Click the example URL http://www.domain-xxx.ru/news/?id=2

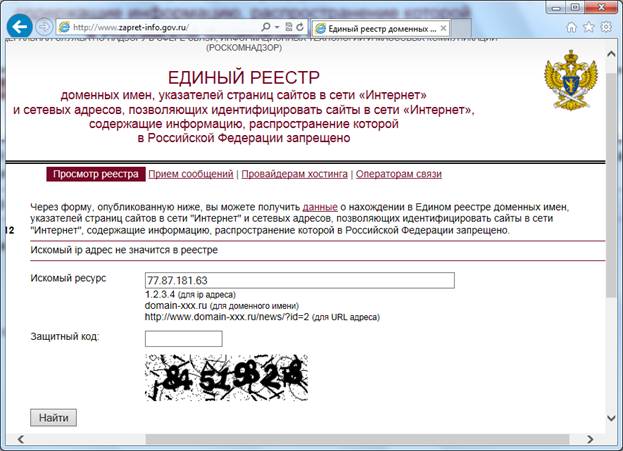click(227, 317)
